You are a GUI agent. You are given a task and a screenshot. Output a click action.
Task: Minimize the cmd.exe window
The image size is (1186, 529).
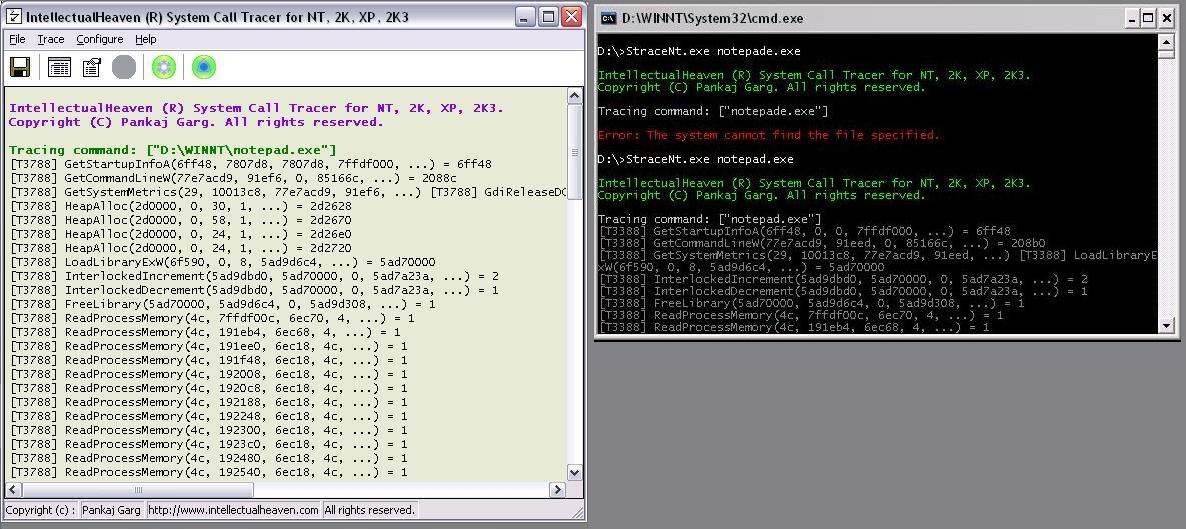tap(1131, 18)
